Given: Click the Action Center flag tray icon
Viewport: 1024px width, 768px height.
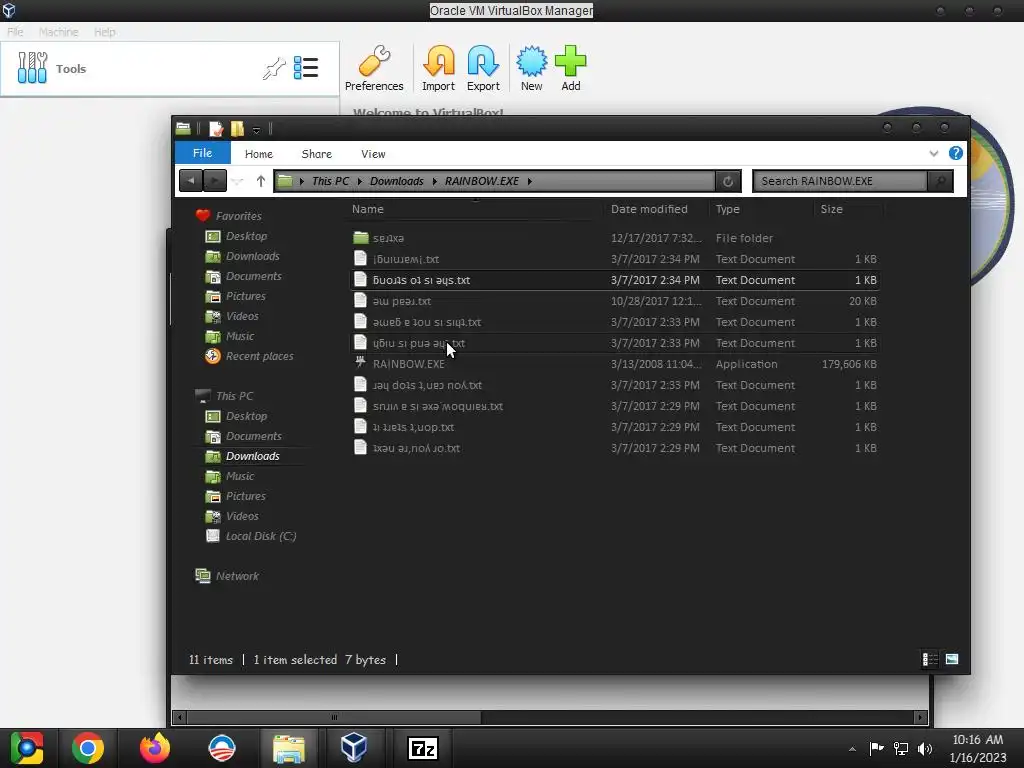Looking at the screenshot, I should click(876, 748).
